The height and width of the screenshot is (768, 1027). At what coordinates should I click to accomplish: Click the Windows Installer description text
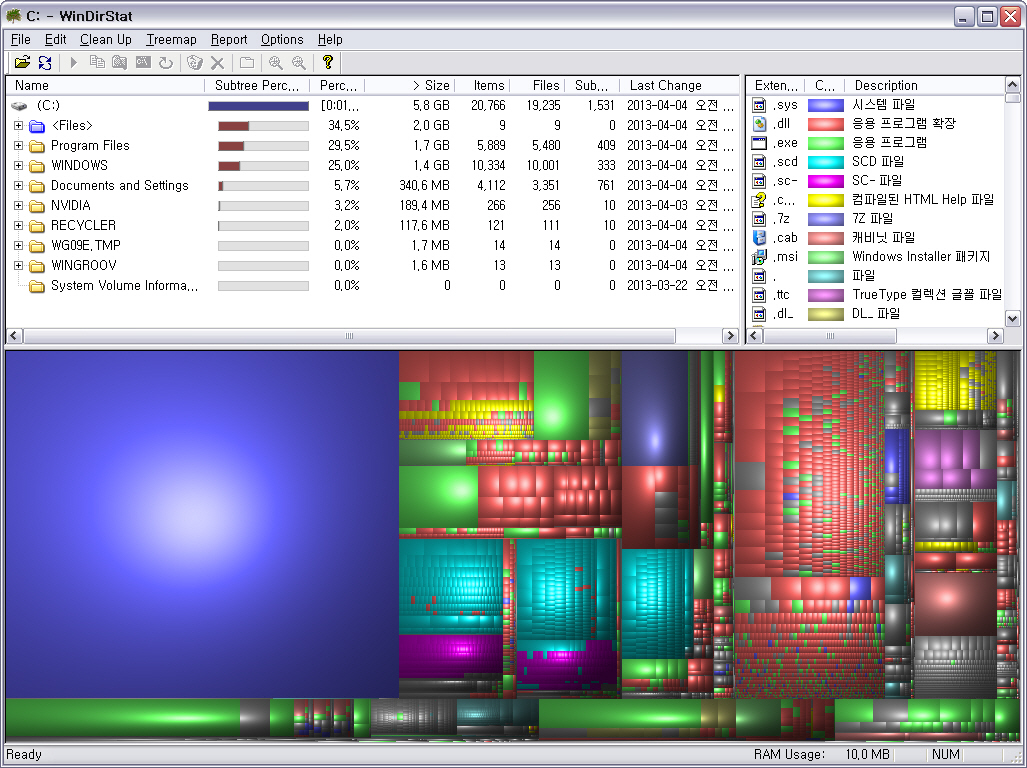921,257
